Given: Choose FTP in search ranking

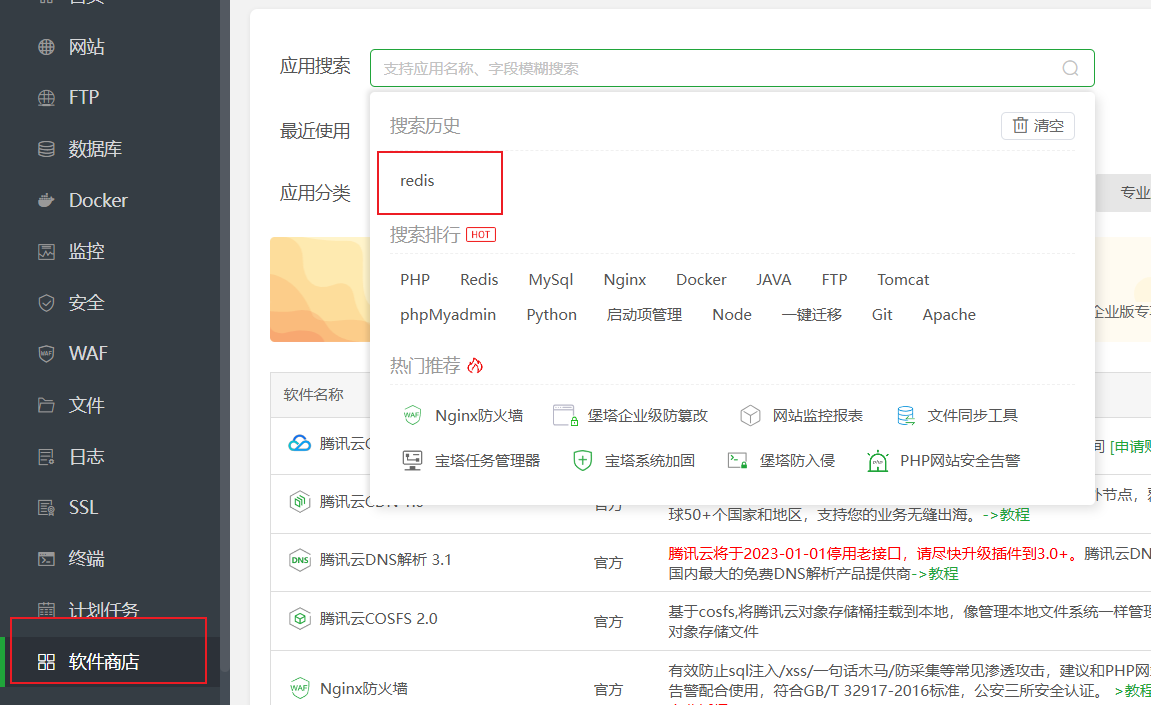Looking at the screenshot, I should click(x=834, y=280).
